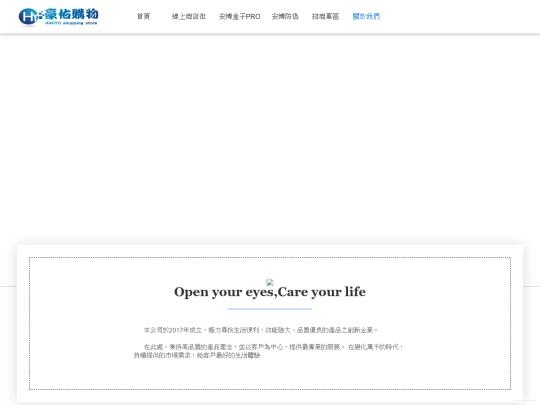Click the 'Open your eyes,Care your life' heading
The width and height of the screenshot is (540, 405).
point(270,292)
